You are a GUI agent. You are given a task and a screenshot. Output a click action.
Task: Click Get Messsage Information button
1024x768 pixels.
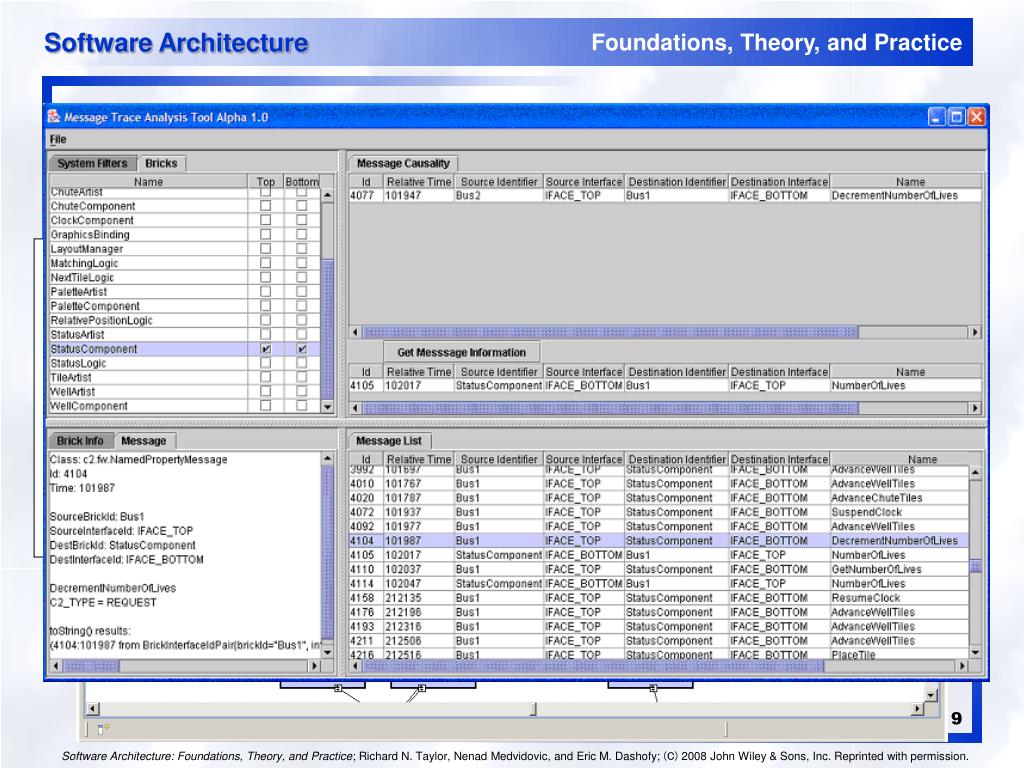tap(461, 353)
